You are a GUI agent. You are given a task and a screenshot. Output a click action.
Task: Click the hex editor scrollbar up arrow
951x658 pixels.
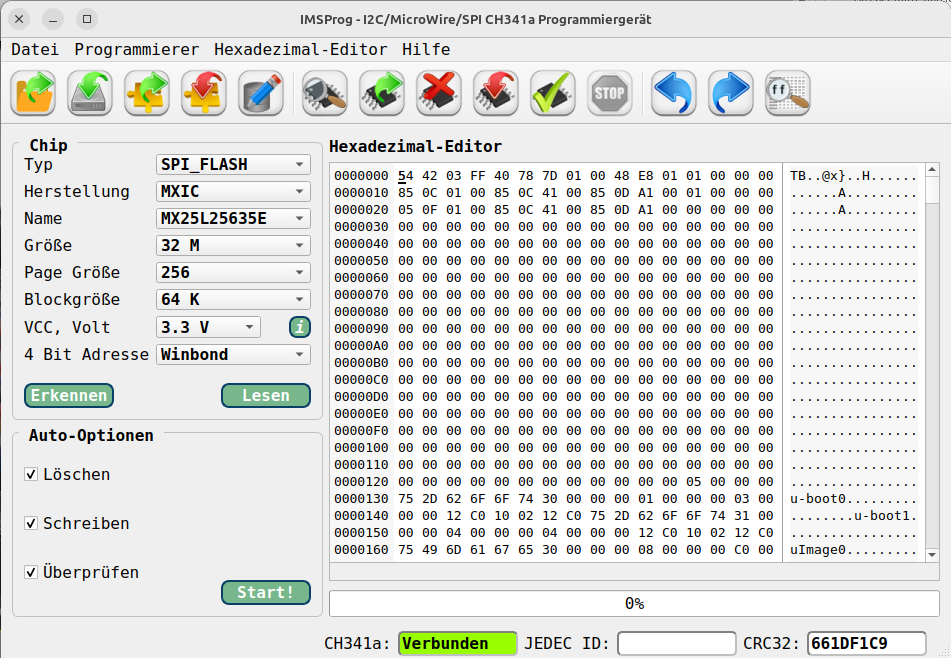(932, 170)
